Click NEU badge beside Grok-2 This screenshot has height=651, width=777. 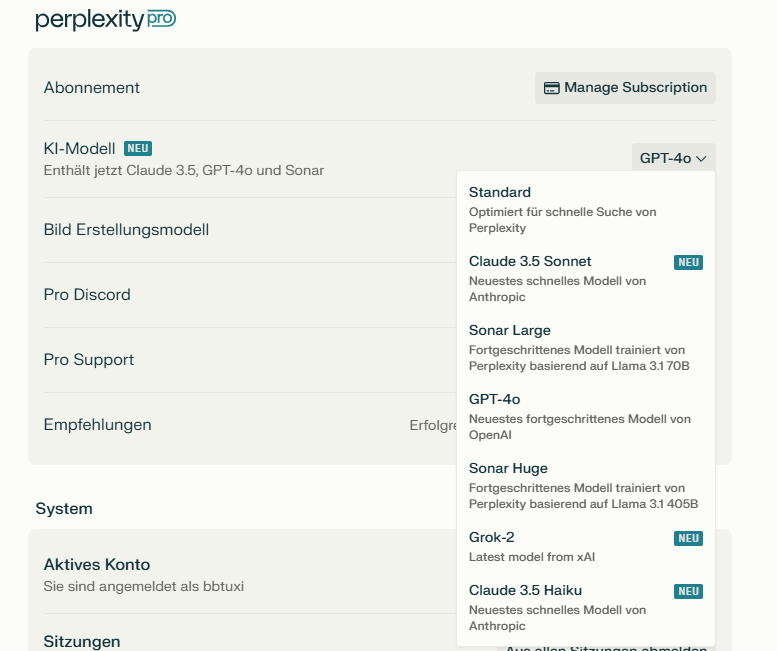coord(688,538)
